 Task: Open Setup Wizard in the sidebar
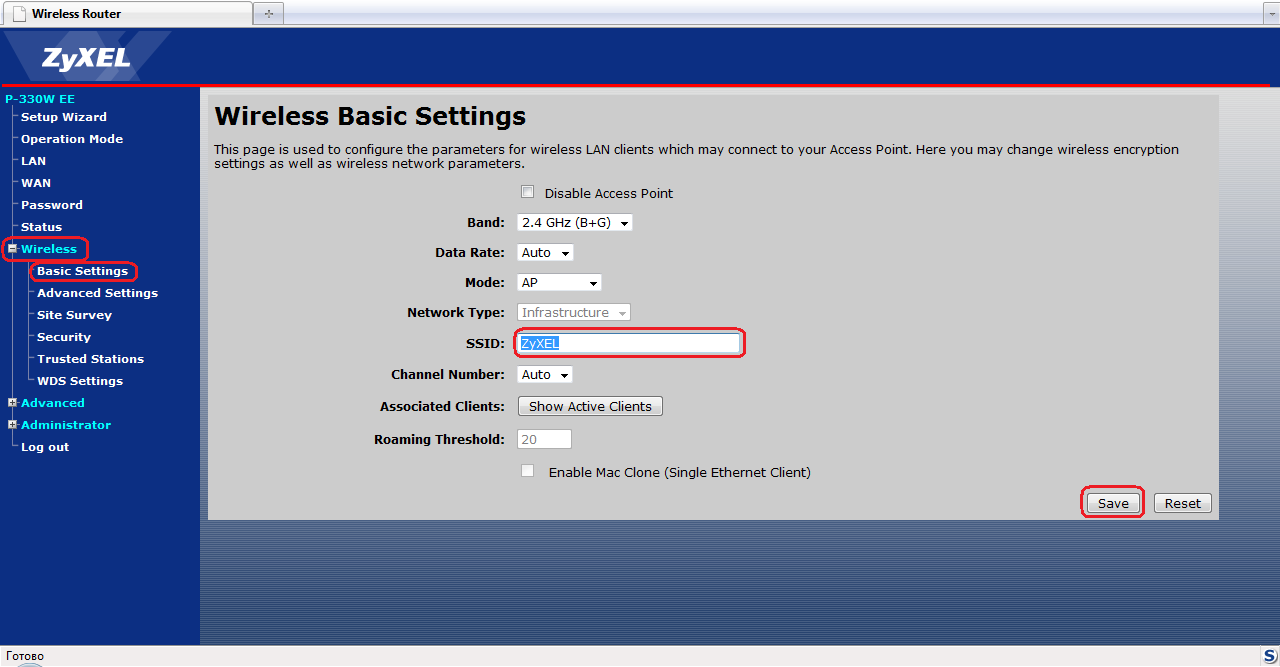click(64, 117)
